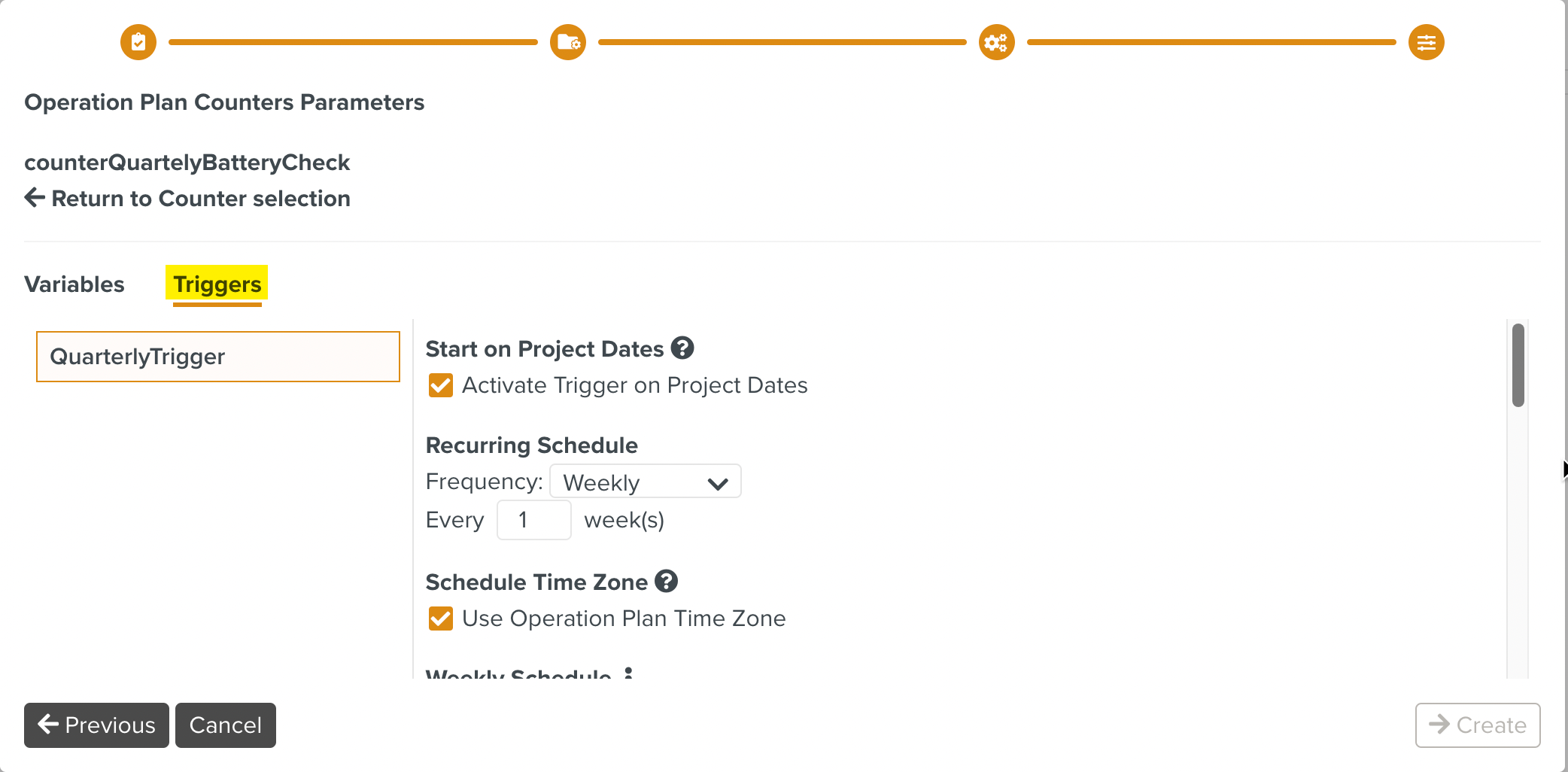Follow the Return to Counter selection link
The height and width of the screenshot is (772, 1568).
pos(201,199)
